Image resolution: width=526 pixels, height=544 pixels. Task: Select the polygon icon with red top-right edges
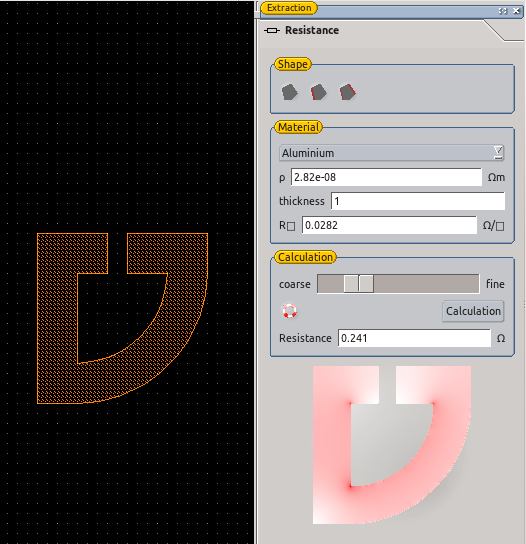point(347,92)
